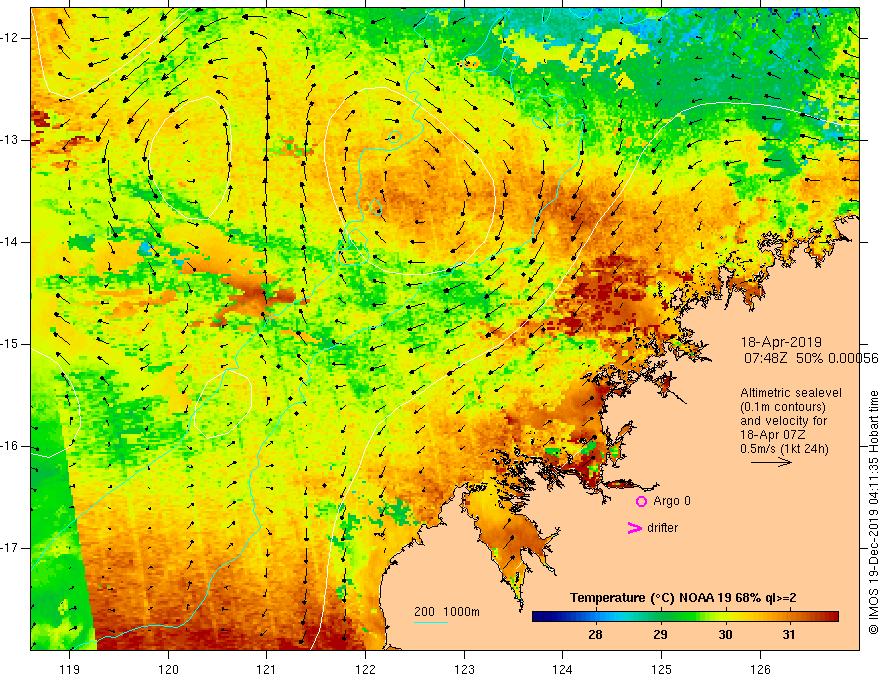Click the 28 tick on the temperature scale
Viewport: 880px width, 680px height.
[x=595, y=635]
